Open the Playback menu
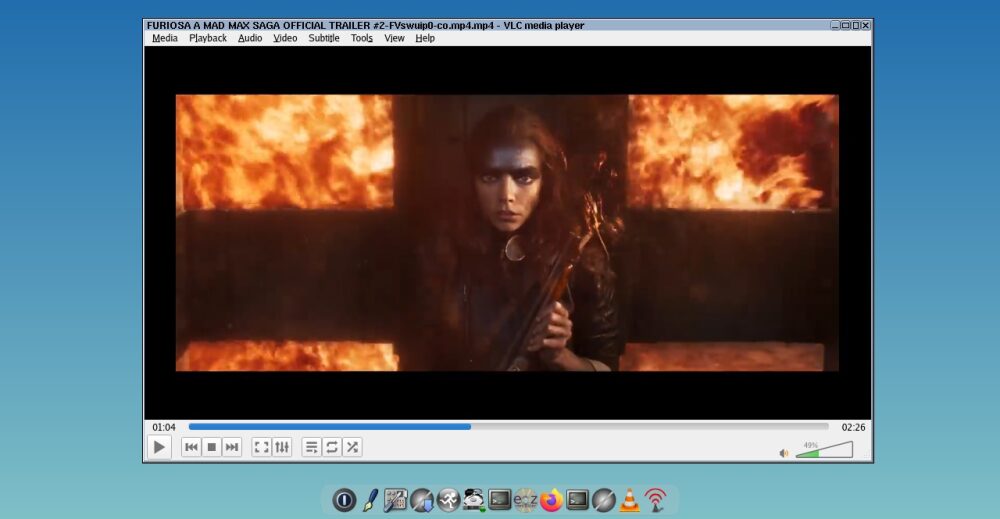This screenshot has width=1000, height=519. pos(208,38)
